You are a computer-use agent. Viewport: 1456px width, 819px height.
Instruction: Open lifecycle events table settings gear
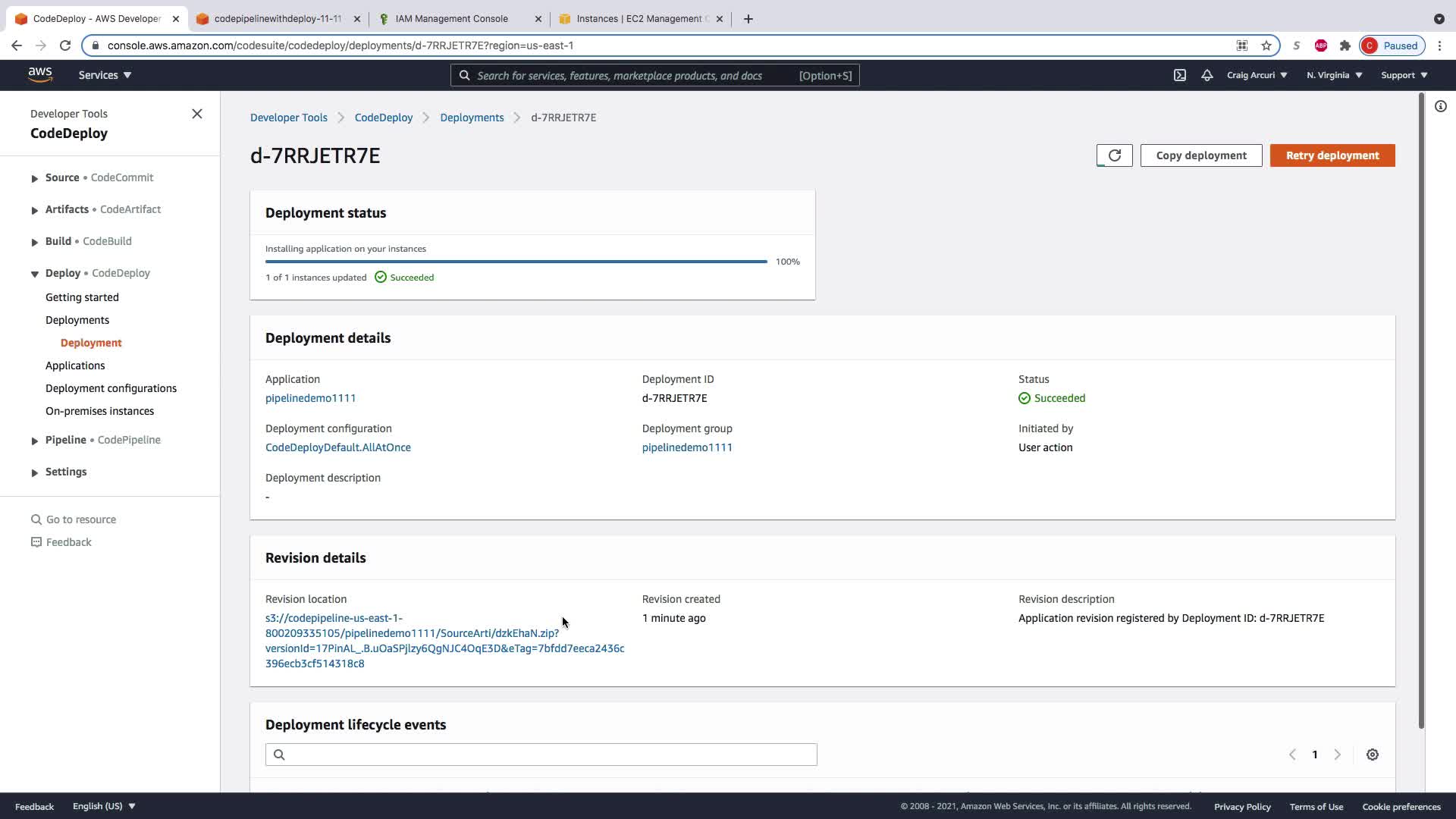(x=1372, y=755)
